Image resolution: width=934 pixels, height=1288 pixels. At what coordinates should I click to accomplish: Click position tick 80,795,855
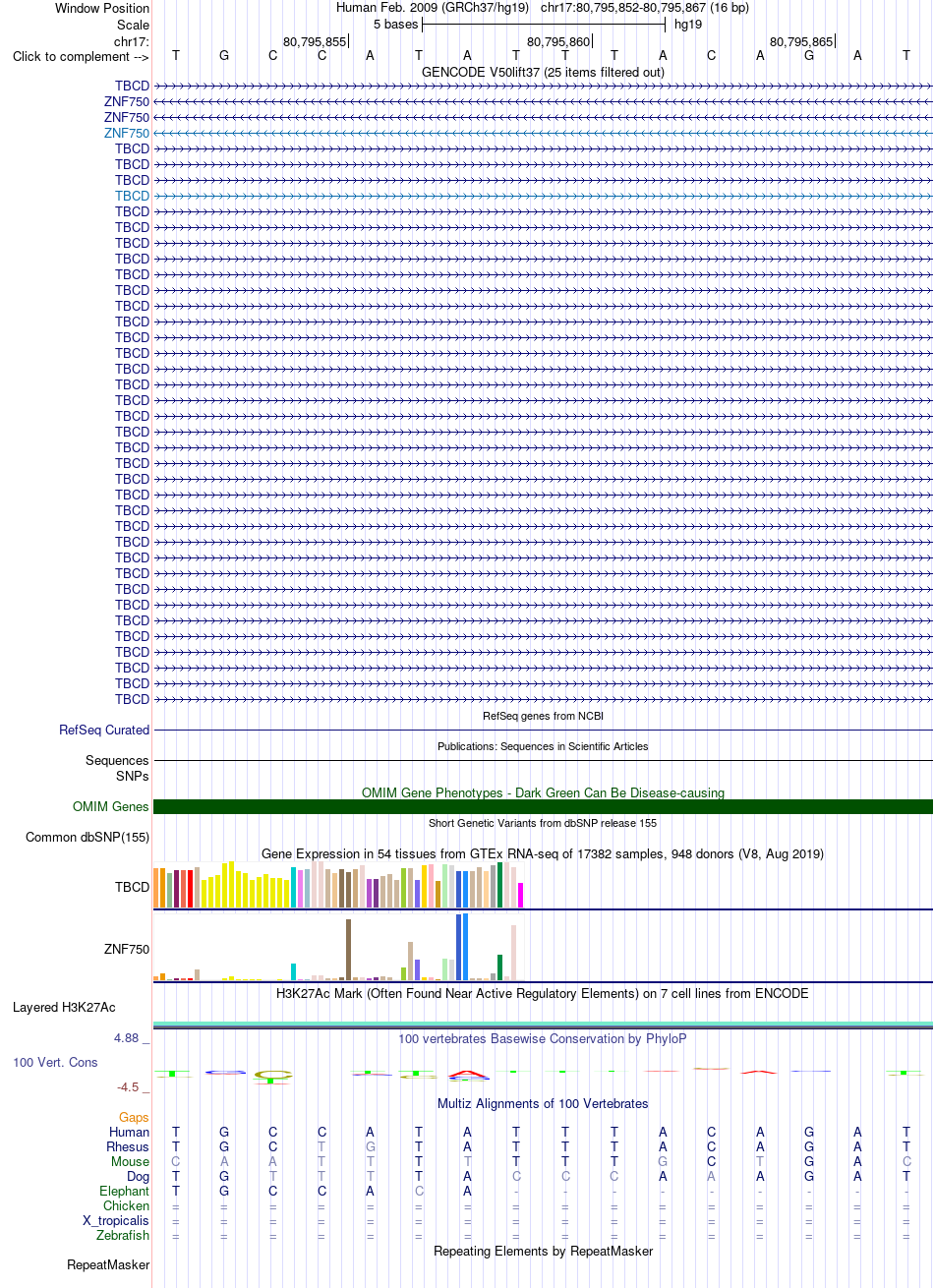[x=315, y=41]
